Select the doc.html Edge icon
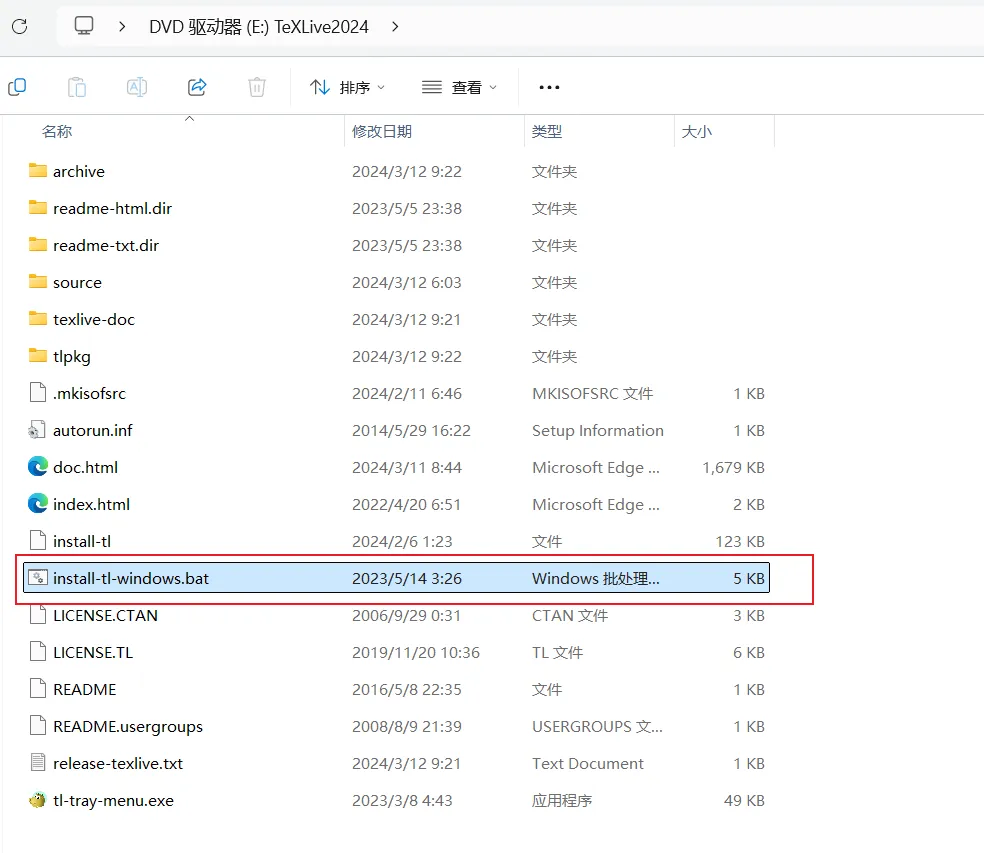 (38, 466)
